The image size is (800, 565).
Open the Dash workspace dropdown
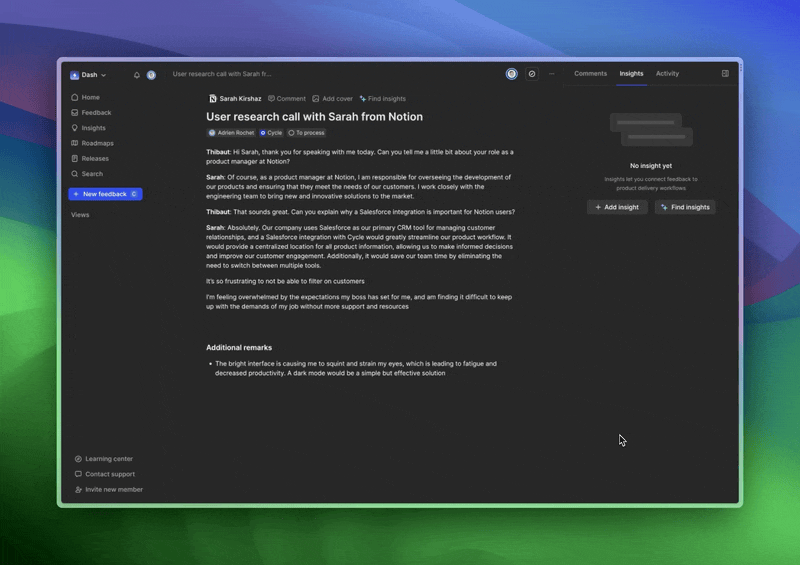pos(88,75)
